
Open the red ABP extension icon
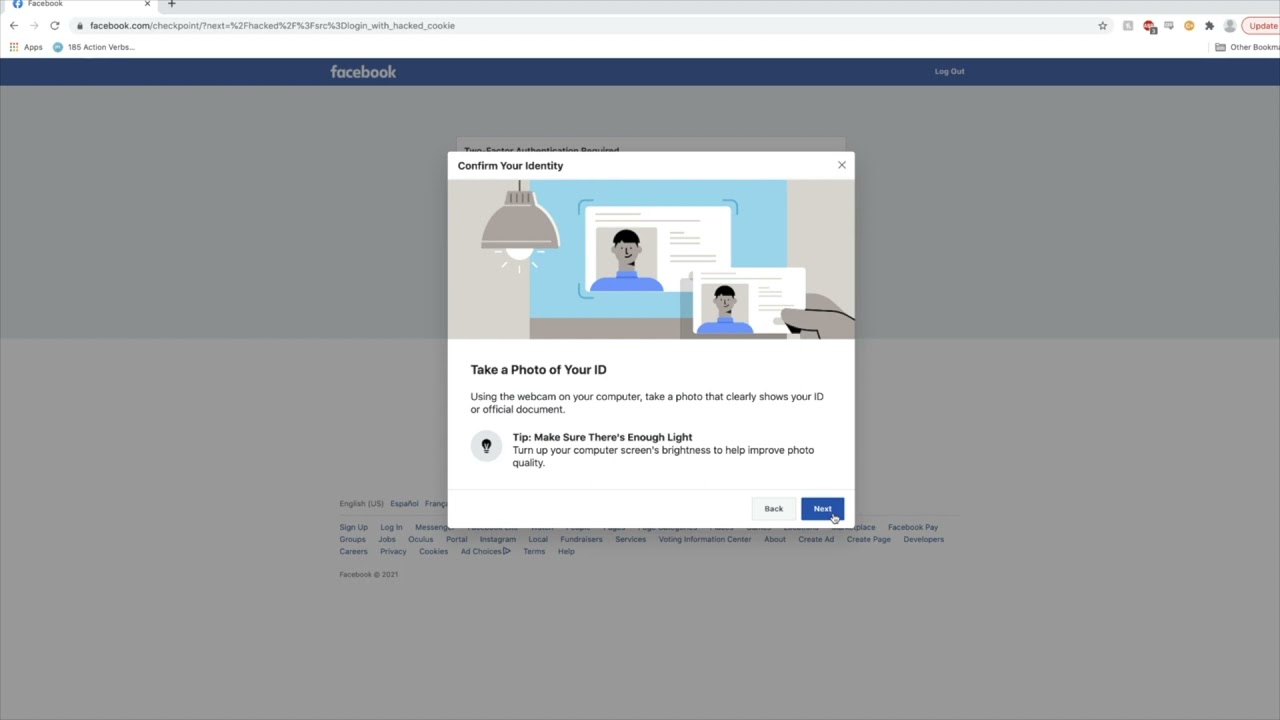click(x=1149, y=26)
